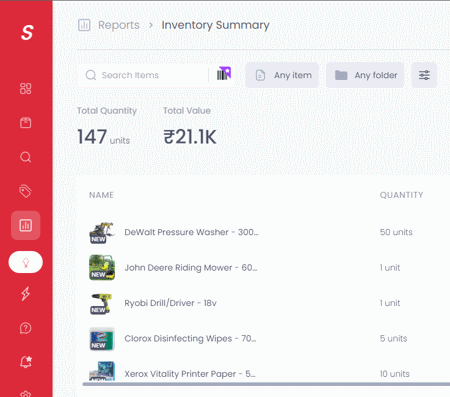450x397 pixels.
Task: Select the Reports chart icon in sidebar
Action: click(26, 225)
